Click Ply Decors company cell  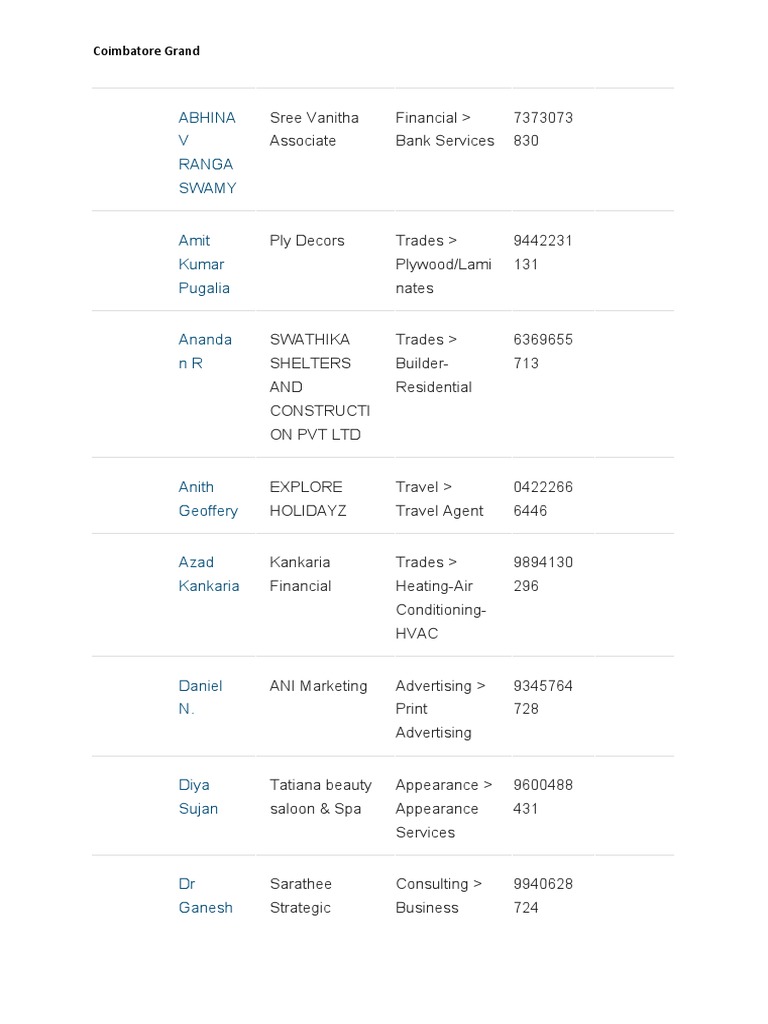pyautogui.click(x=307, y=241)
